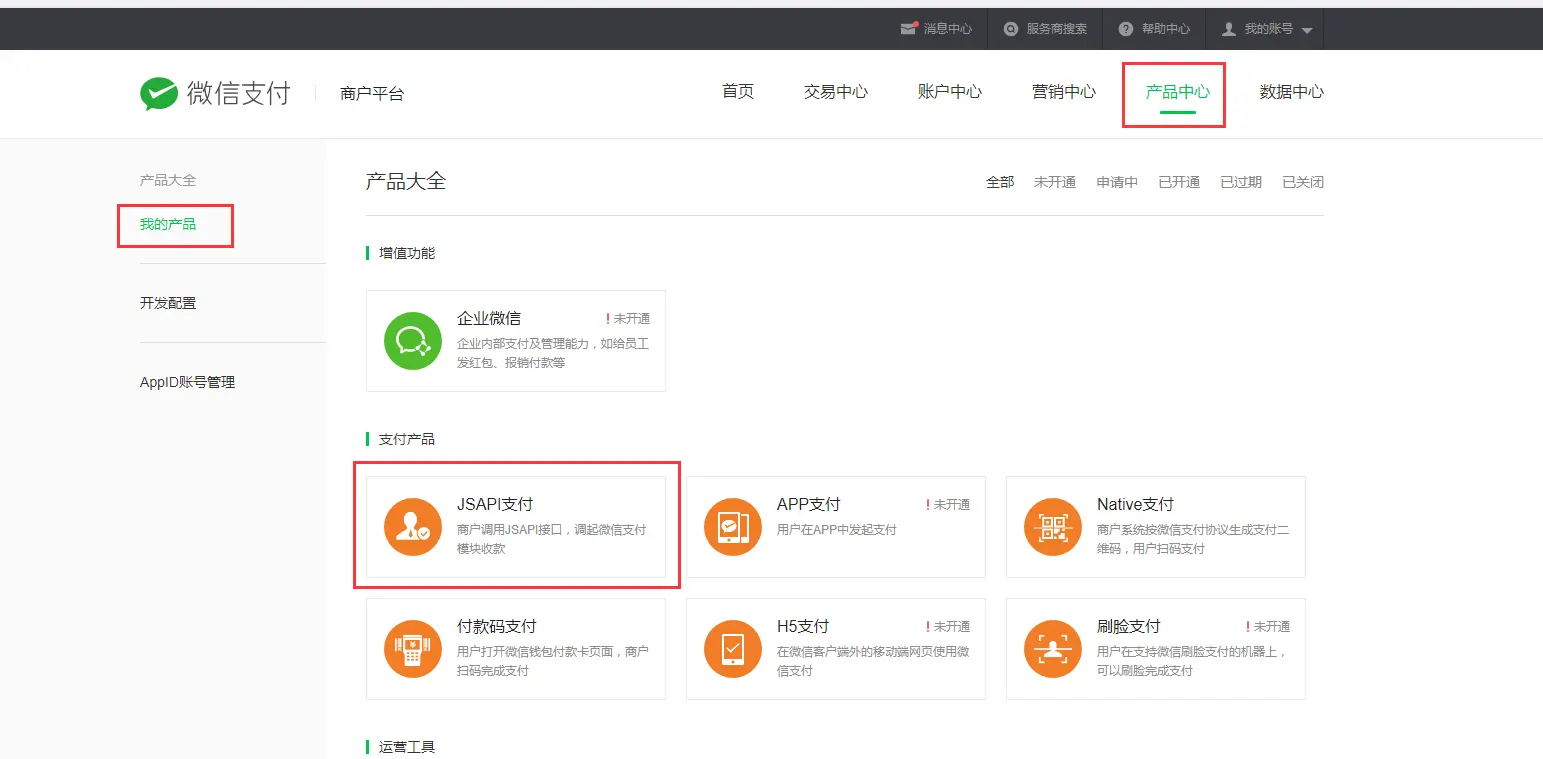The image size is (1543, 759).
Task: Click the JSAPI支付 orange icon
Action: click(x=413, y=527)
